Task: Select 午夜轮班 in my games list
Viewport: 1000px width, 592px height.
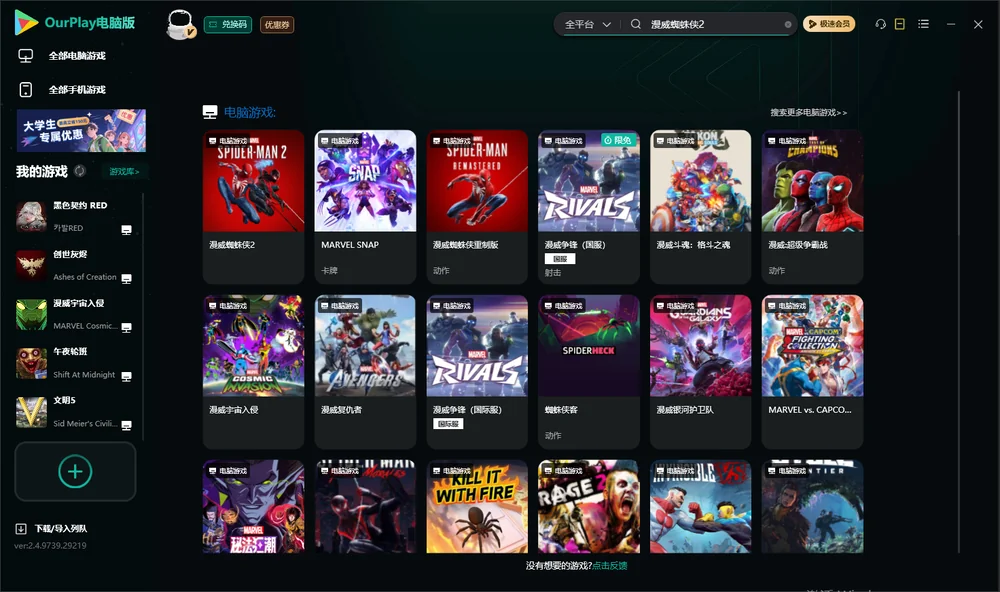Action: (74, 363)
